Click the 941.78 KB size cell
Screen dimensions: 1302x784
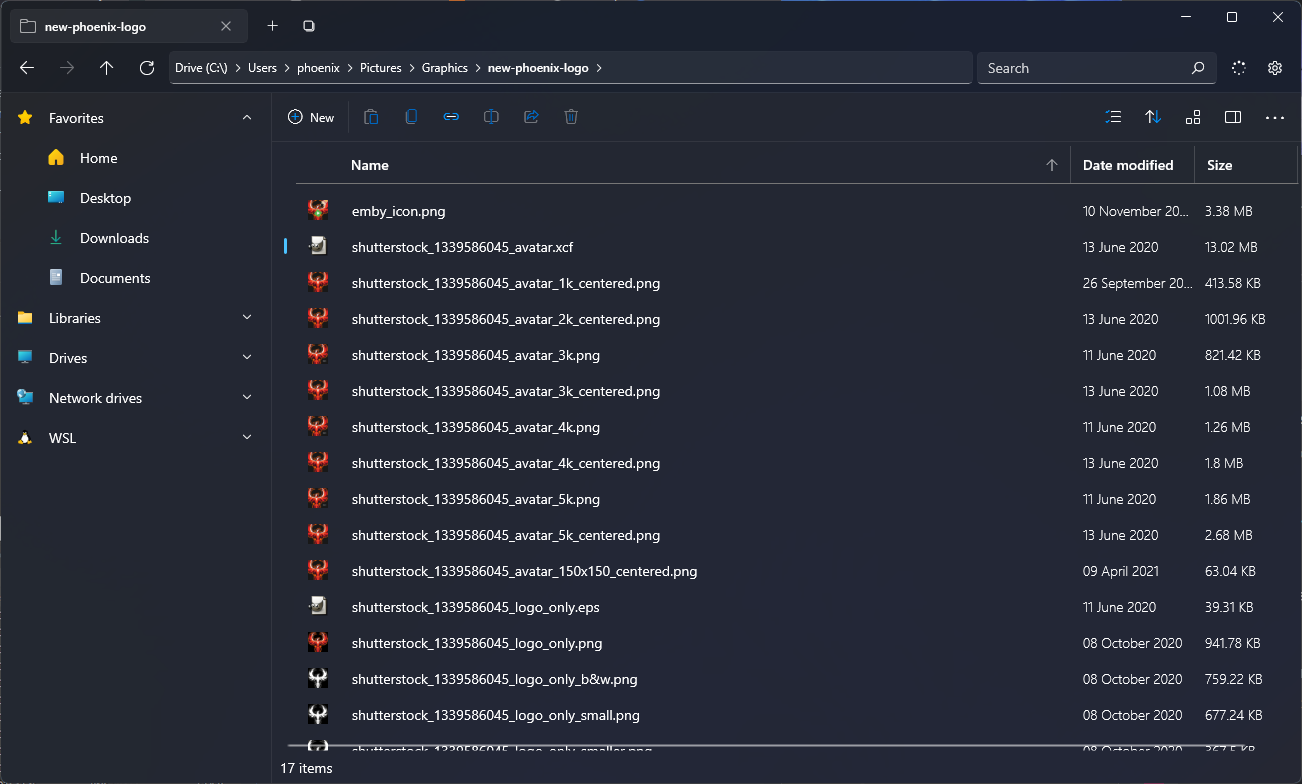[x=1233, y=643]
